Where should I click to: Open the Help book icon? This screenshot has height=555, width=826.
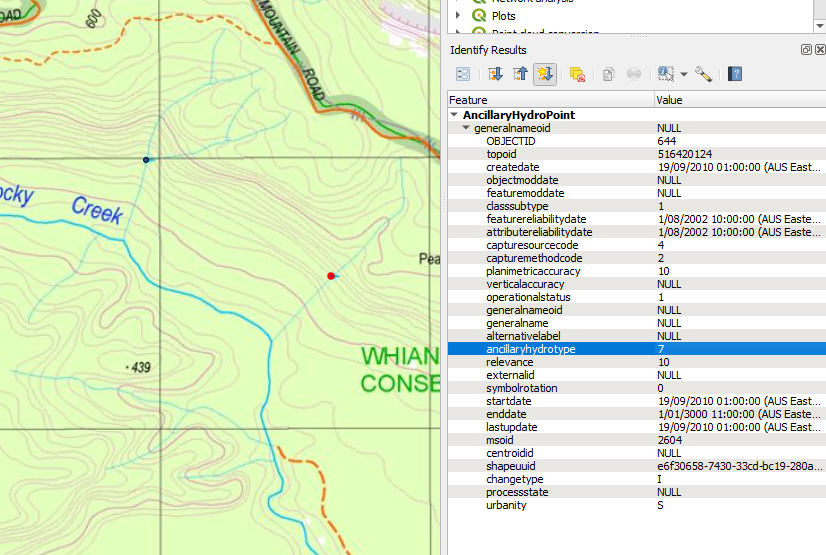pyautogui.click(x=735, y=74)
